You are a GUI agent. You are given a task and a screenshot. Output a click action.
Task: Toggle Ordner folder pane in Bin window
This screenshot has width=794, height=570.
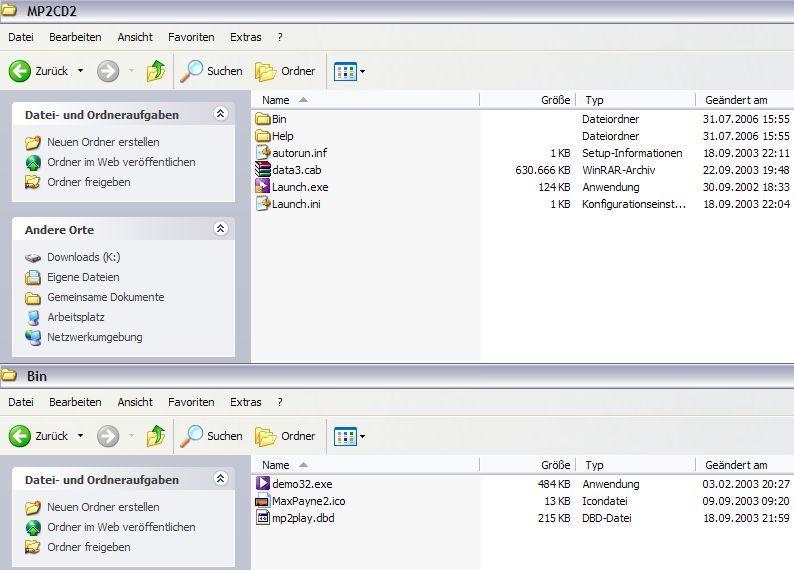[x=285, y=436]
